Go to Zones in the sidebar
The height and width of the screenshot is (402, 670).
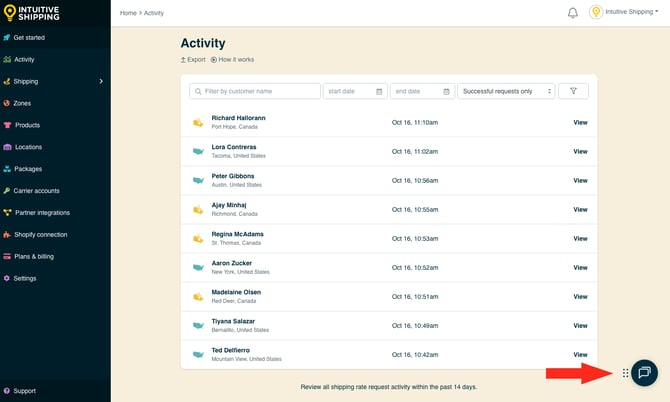[22, 103]
